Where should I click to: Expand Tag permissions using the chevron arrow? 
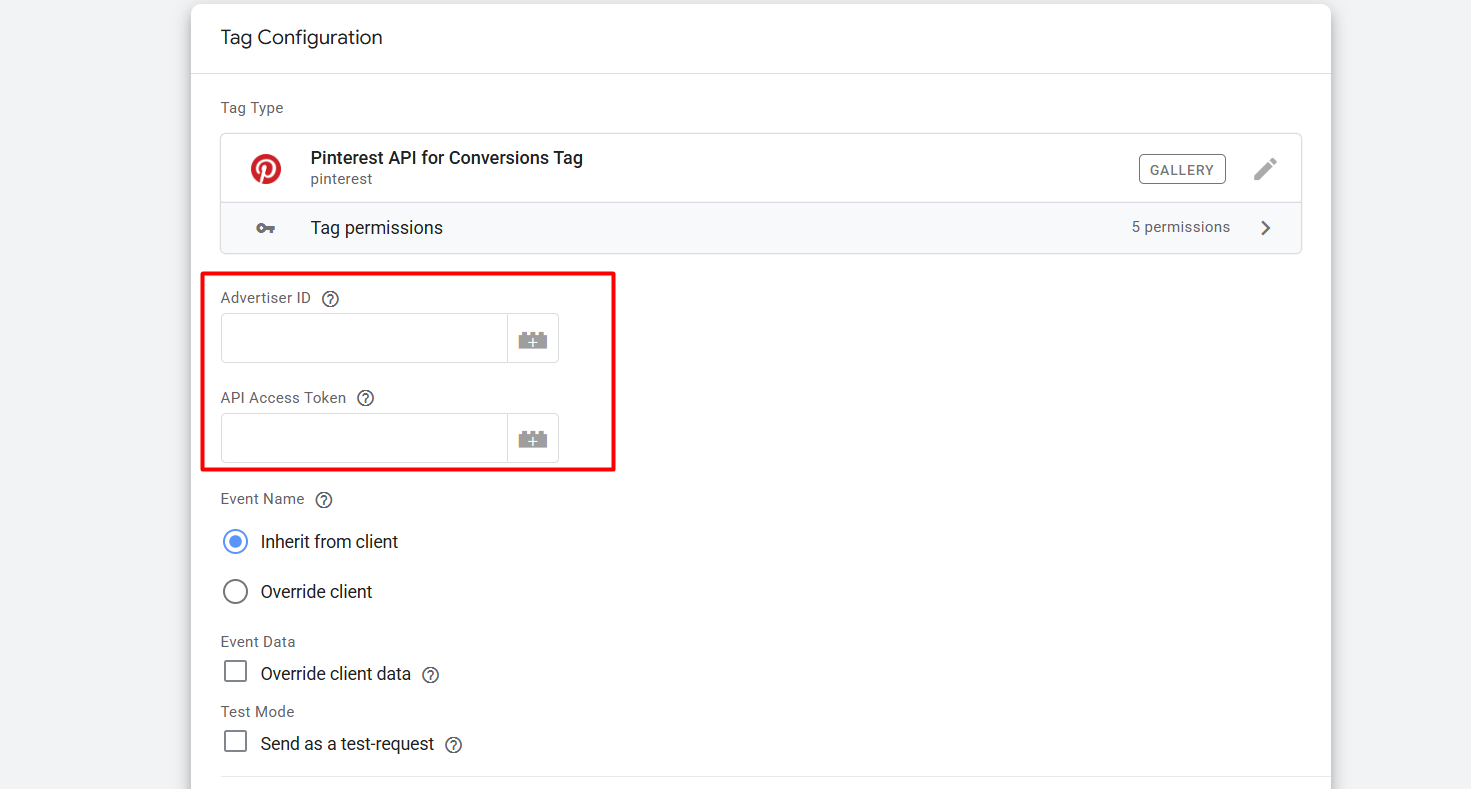pos(1266,228)
